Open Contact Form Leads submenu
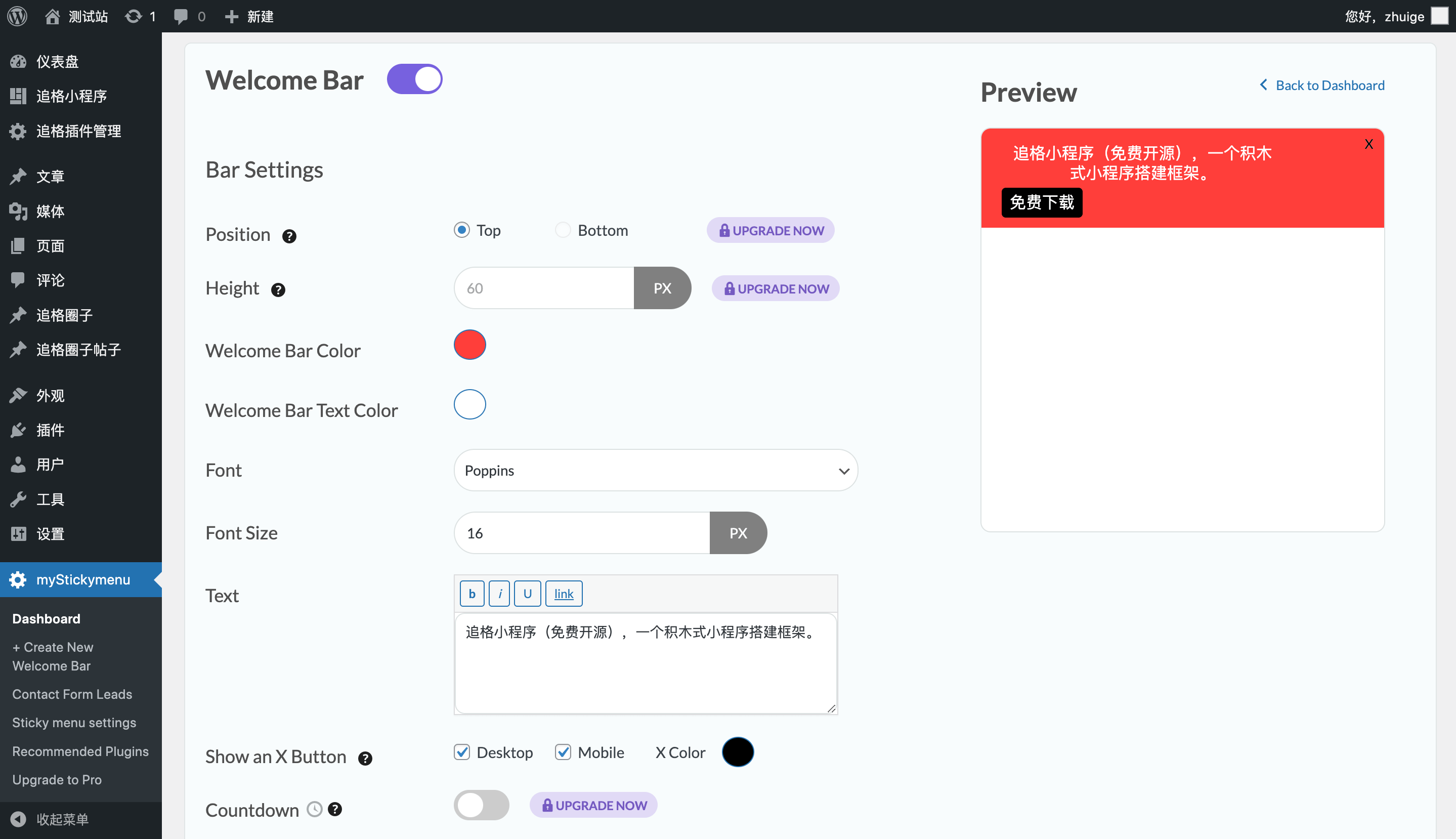The image size is (1456, 839). coord(72,694)
